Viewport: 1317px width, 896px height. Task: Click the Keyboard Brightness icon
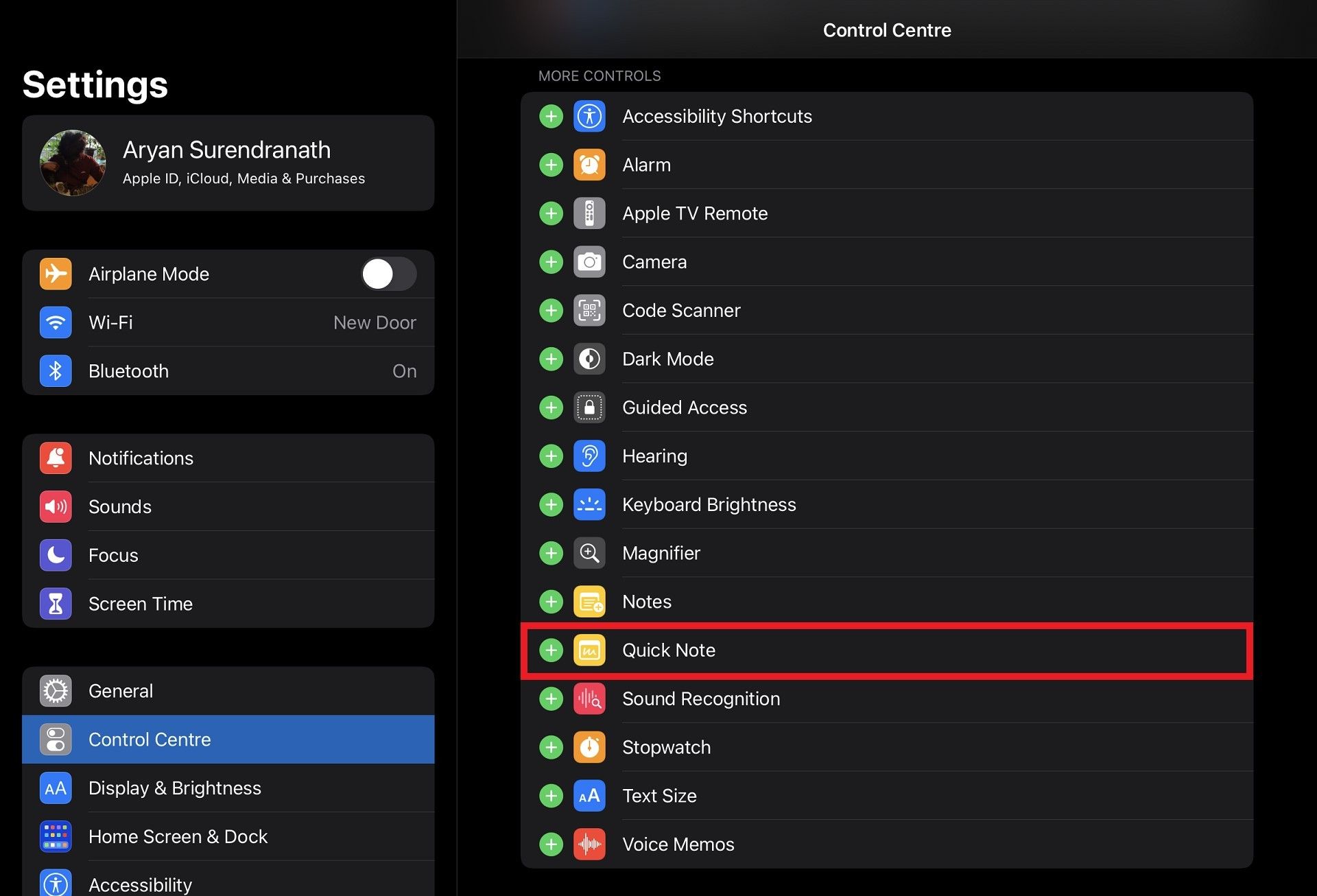click(589, 505)
